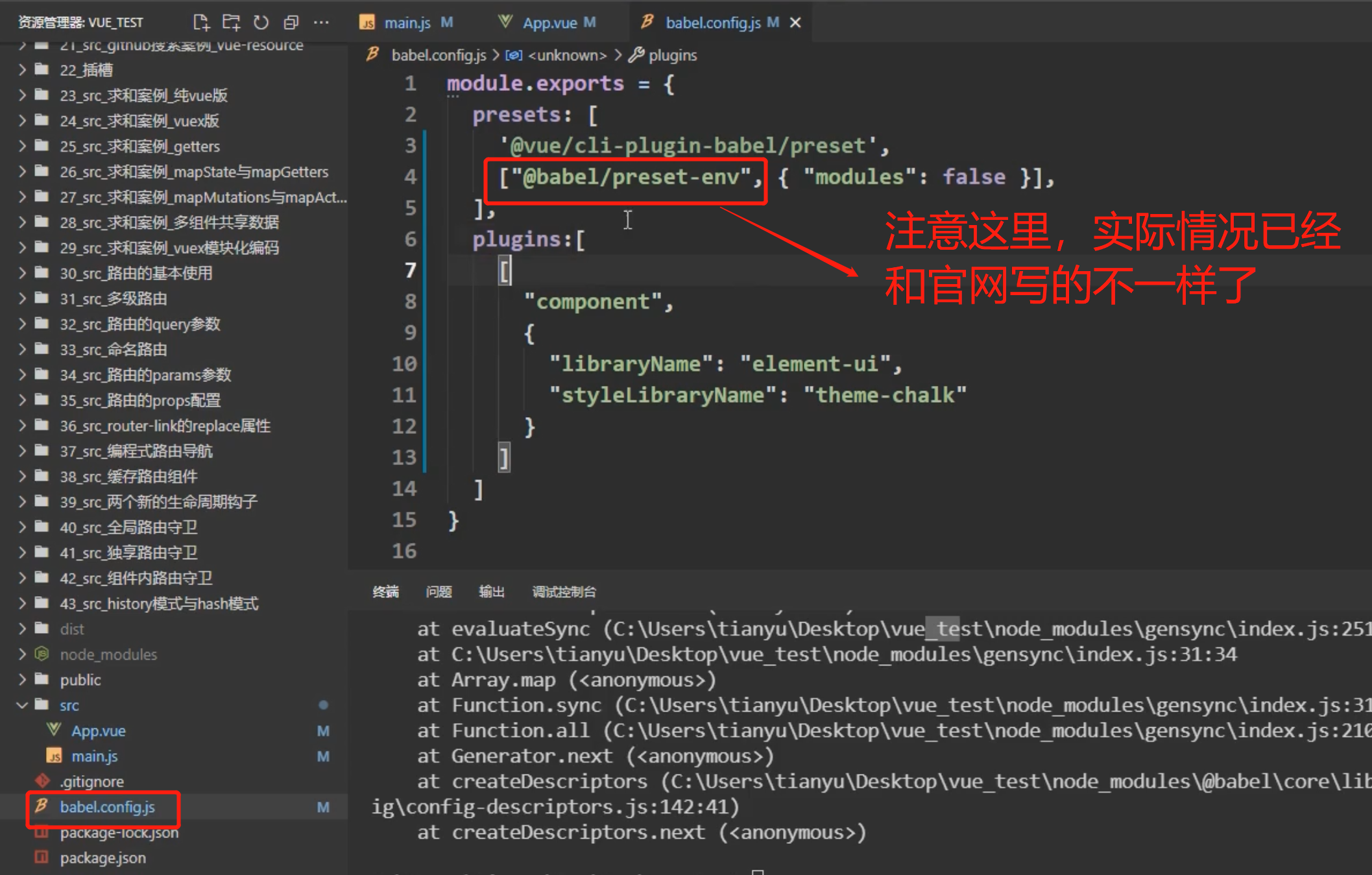Select folder 43_src_history模式与hash模式
This screenshot has width=1372, height=875.
point(159,604)
